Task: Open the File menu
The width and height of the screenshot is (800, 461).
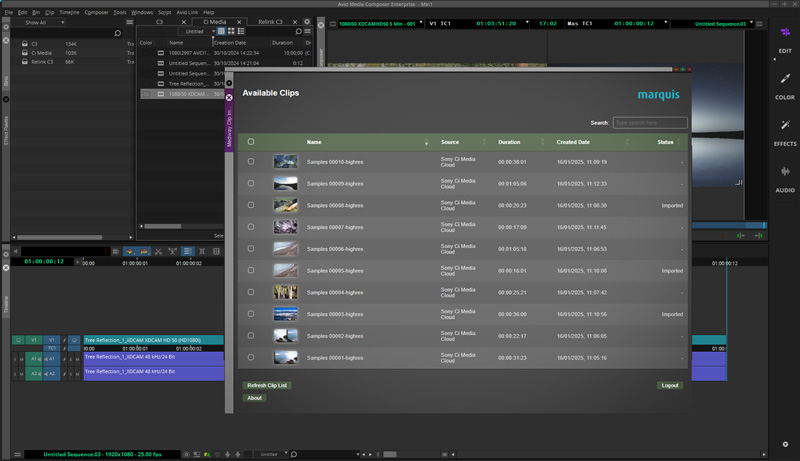Action: (9, 12)
